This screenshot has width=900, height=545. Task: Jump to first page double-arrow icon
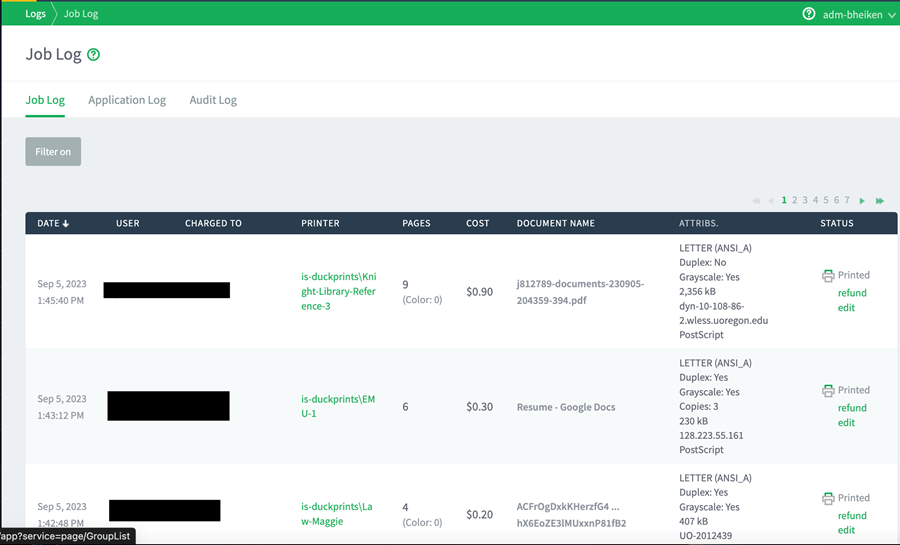(x=756, y=201)
